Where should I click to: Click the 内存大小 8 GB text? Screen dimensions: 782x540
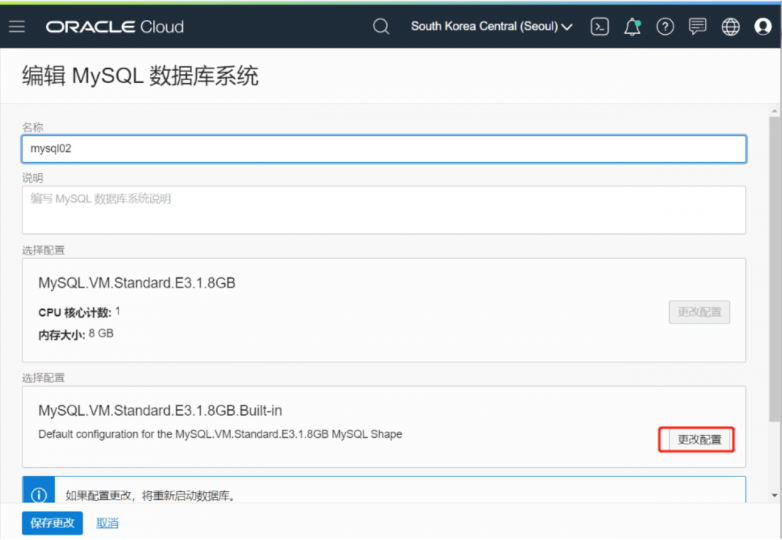tap(76, 334)
